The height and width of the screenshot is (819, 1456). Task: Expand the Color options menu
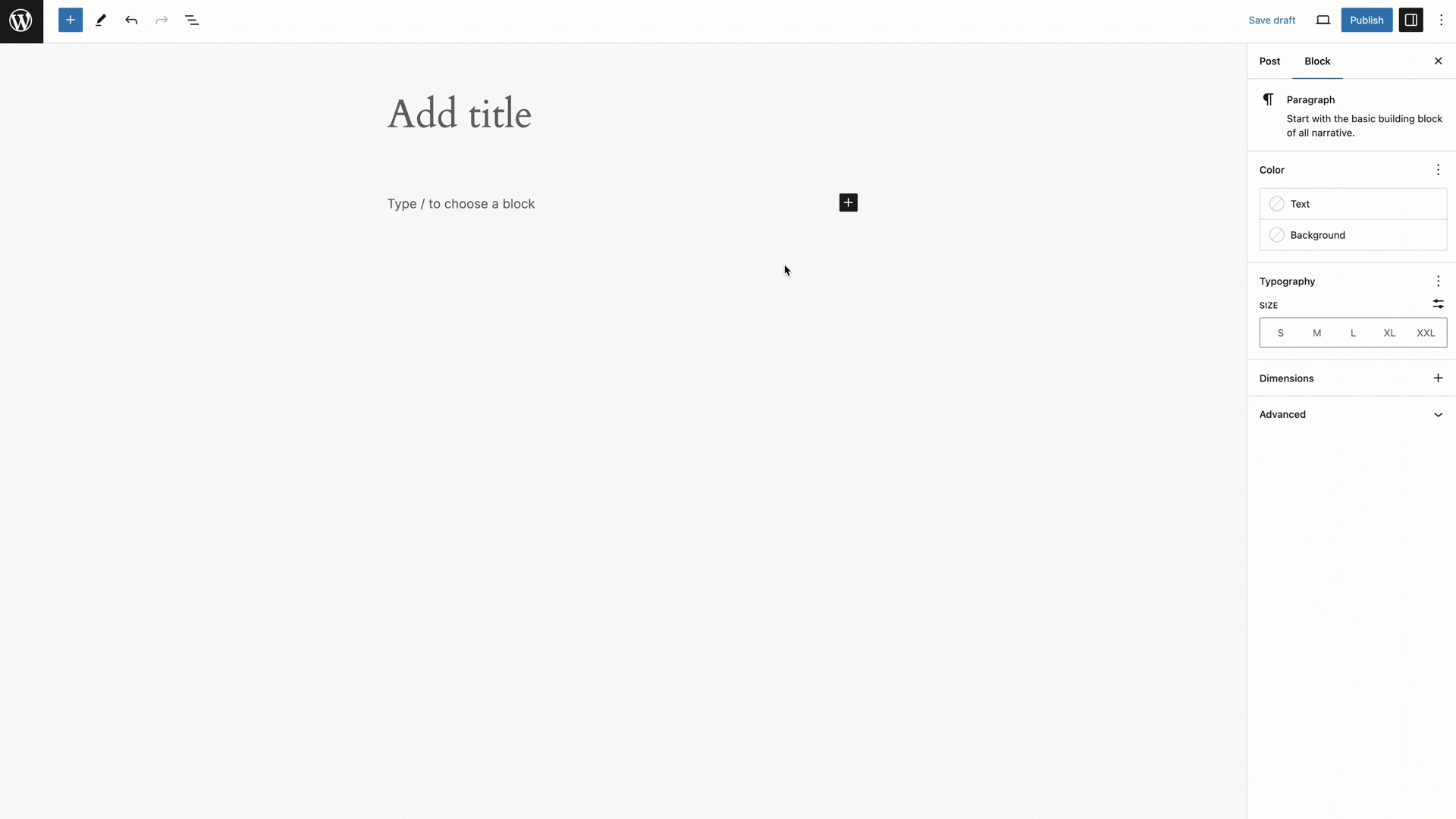click(1438, 169)
